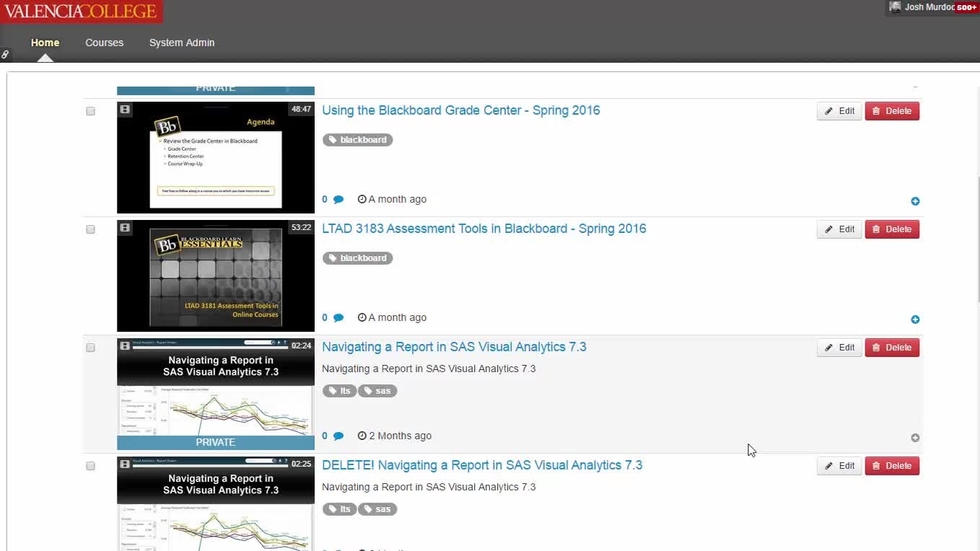This screenshot has width=980, height=551.
Task: Click media type icon on Navigating a Report (02:24) thumbnail
Action: 125,345
